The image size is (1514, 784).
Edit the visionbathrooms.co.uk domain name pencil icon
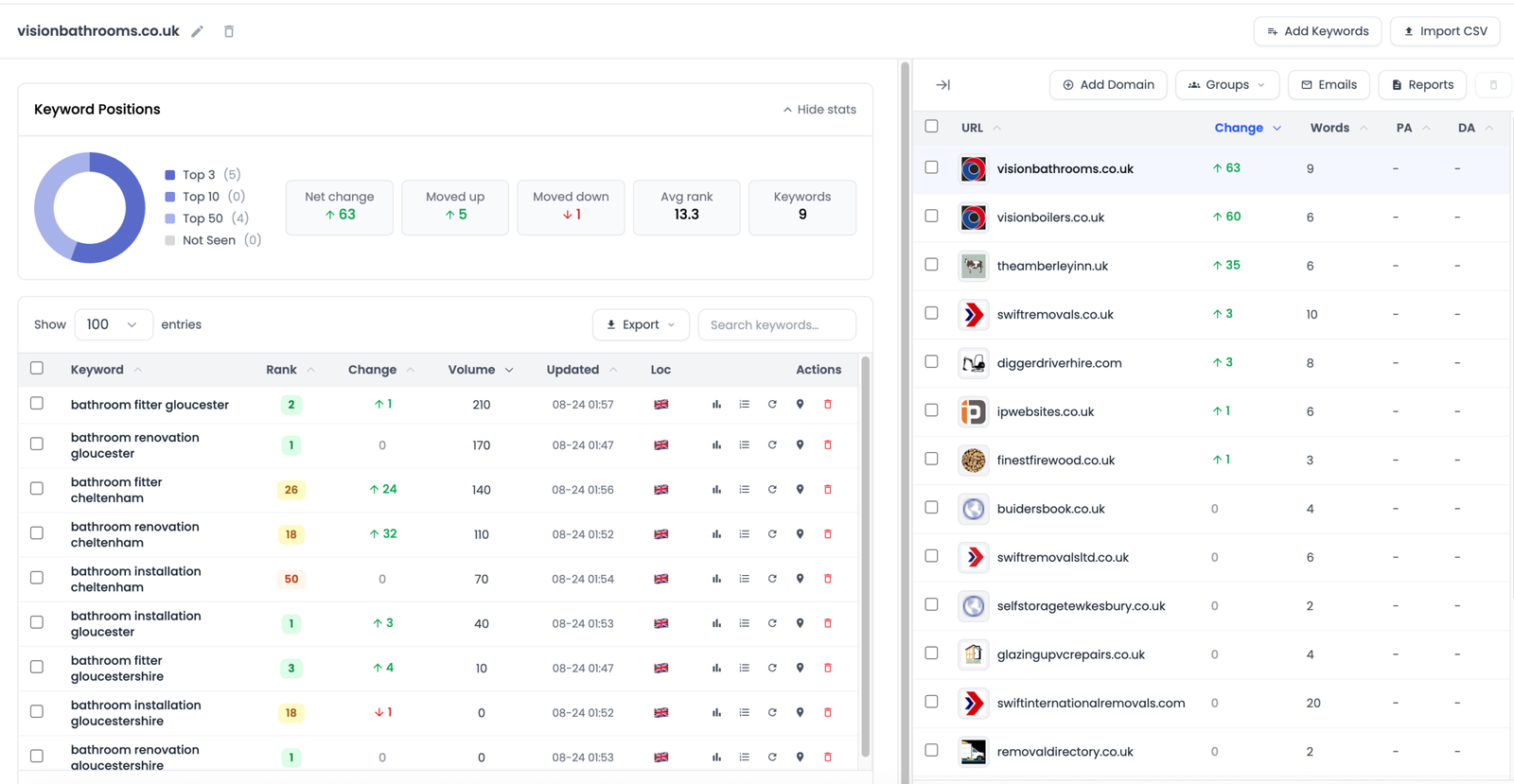[197, 31]
